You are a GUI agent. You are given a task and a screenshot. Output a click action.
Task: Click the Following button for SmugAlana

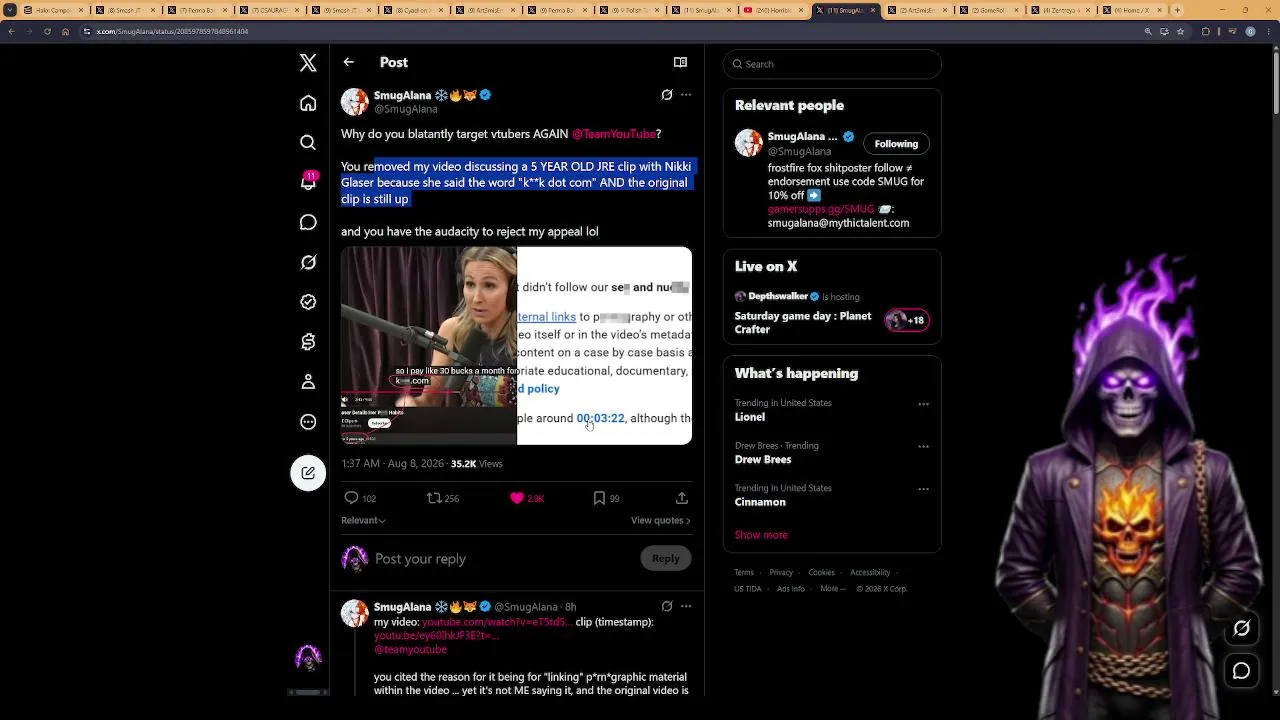[x=896, y=144]
